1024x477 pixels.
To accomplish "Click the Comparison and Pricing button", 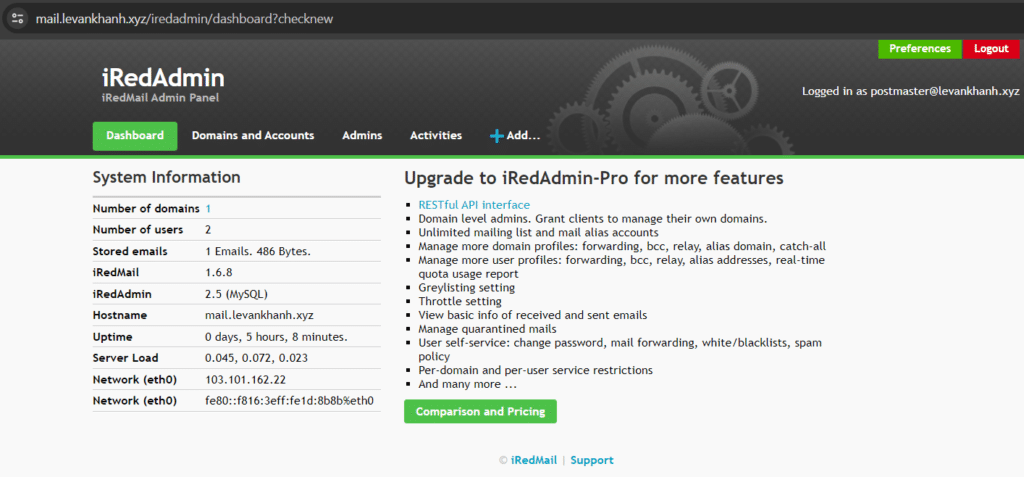I will click(480, 411).
